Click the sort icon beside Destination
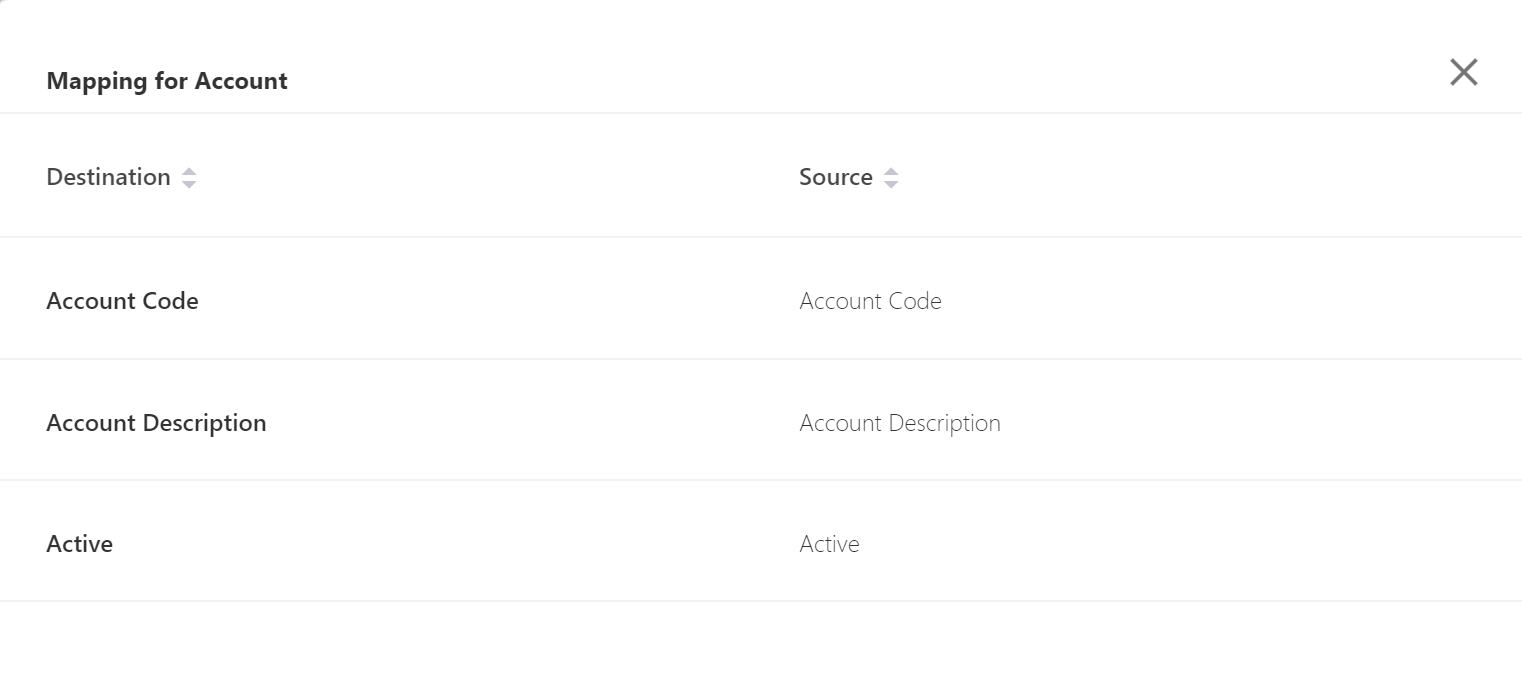The width and height of the screenshot is (1522, 674). point(189,178)
